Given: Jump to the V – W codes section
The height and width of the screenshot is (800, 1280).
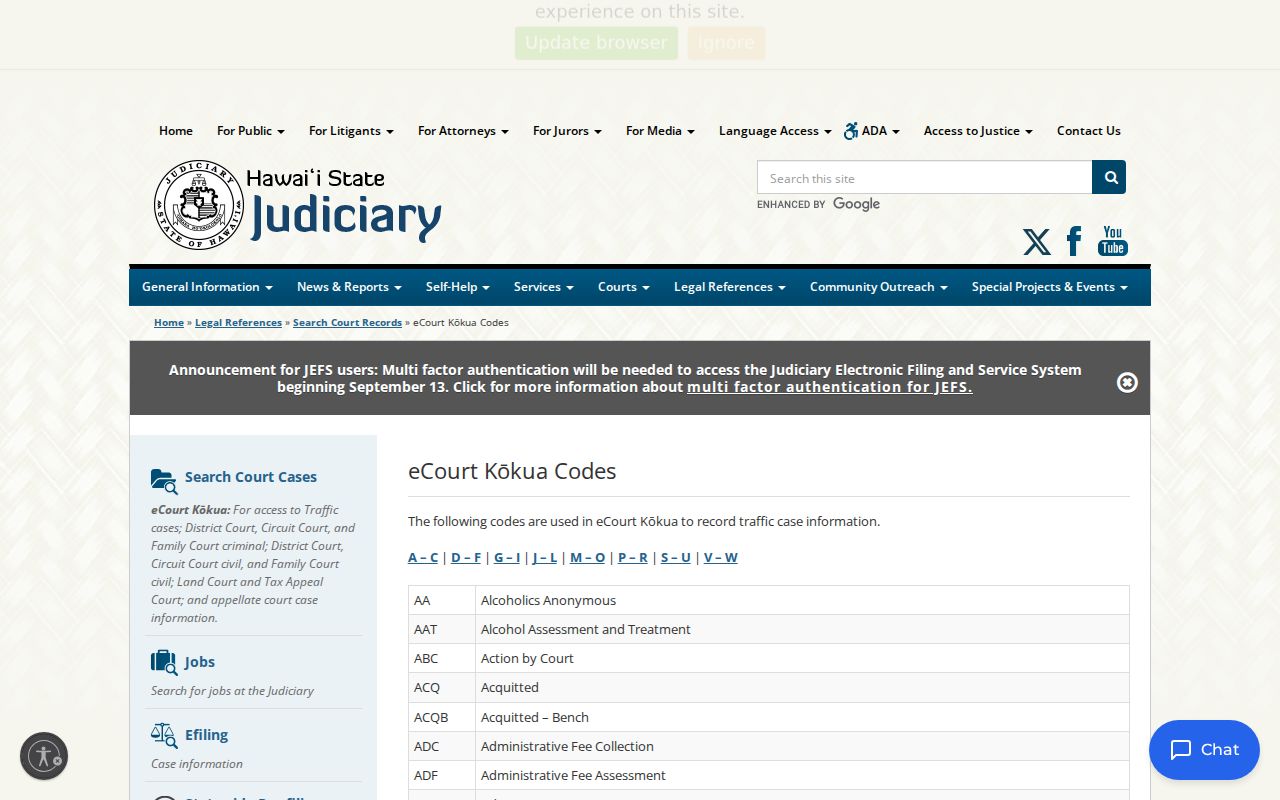Looking at the screenshot, I should coord(720,558).
